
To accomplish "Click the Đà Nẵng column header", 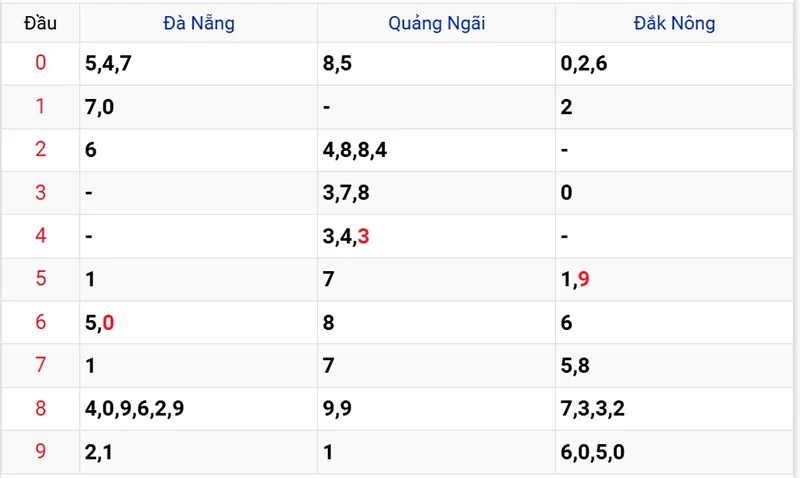I will pos(199,22).
